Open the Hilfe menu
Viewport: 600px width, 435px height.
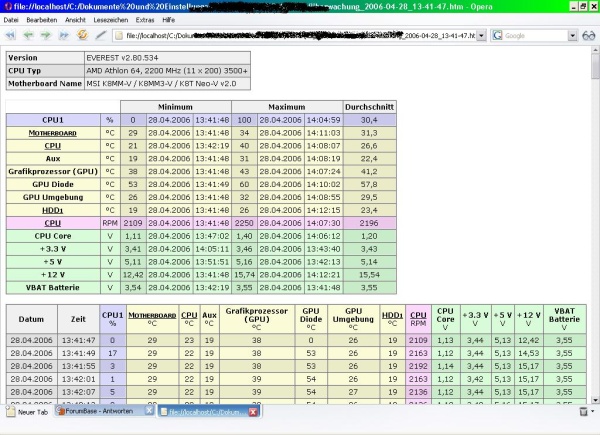coord(168,20)
